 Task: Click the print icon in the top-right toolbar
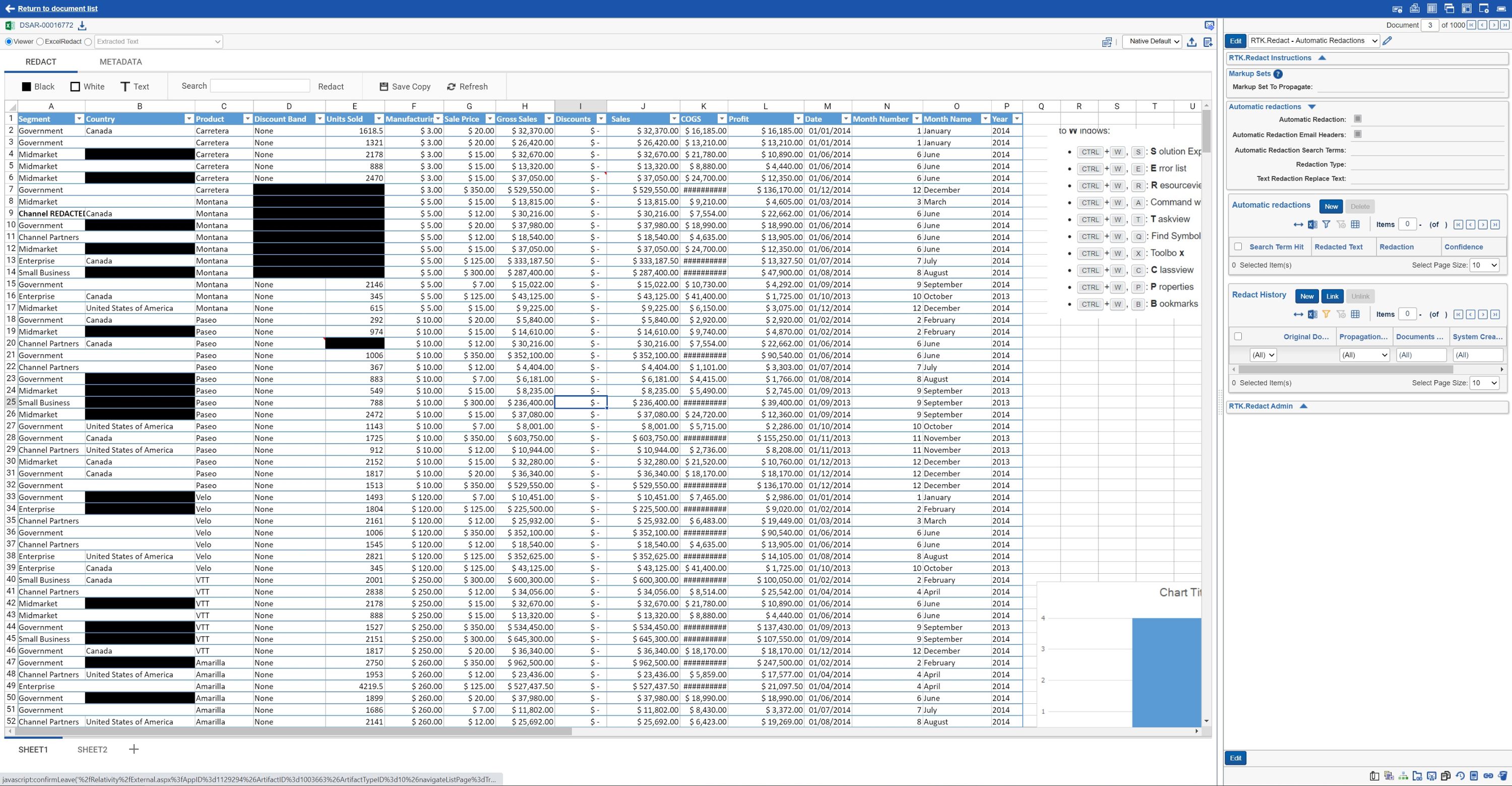click(x=1415, y=8)
